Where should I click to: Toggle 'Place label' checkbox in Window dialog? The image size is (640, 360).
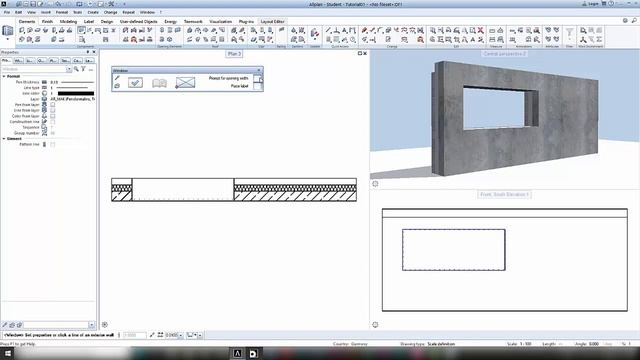click(x=257, y=86)
